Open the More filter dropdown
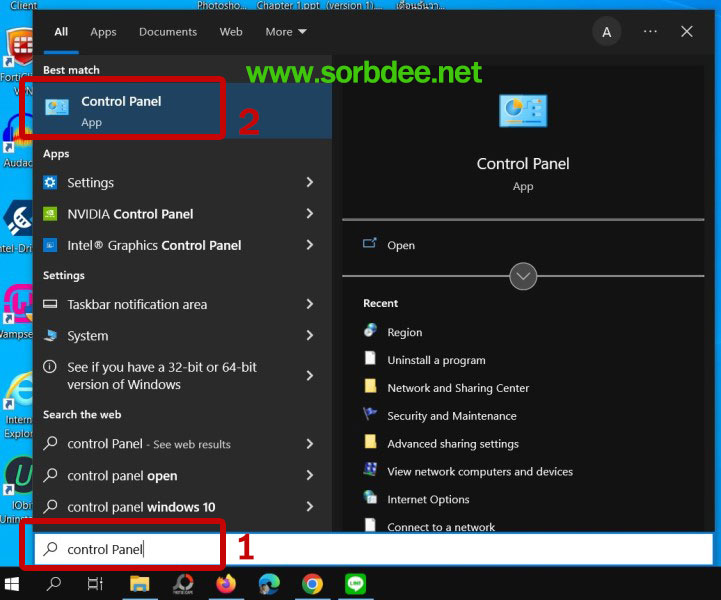This screenshot has height=600, width=721. (x=286, y=32)
